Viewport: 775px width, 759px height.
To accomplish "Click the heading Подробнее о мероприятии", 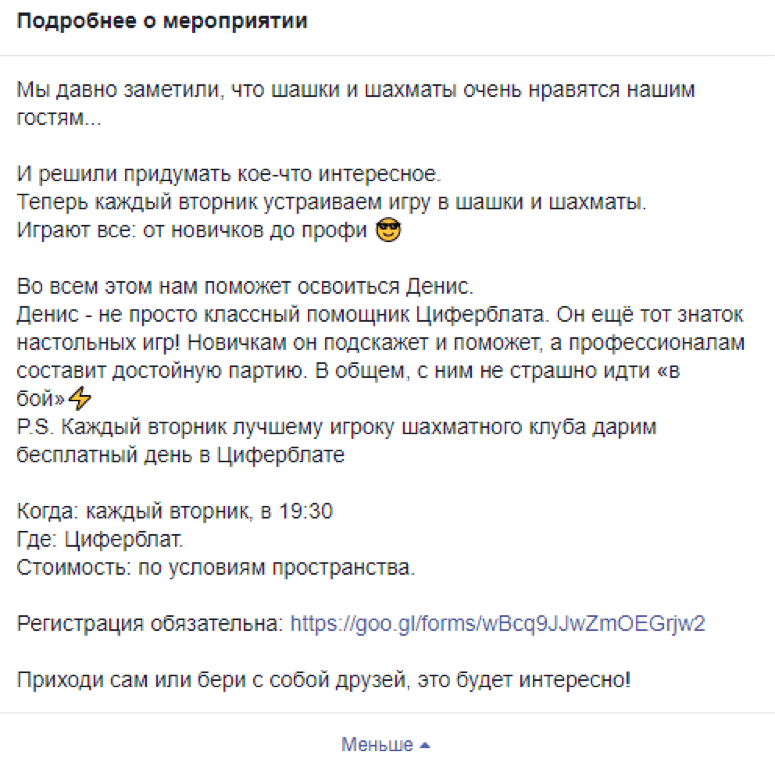I will pos(162,21).
